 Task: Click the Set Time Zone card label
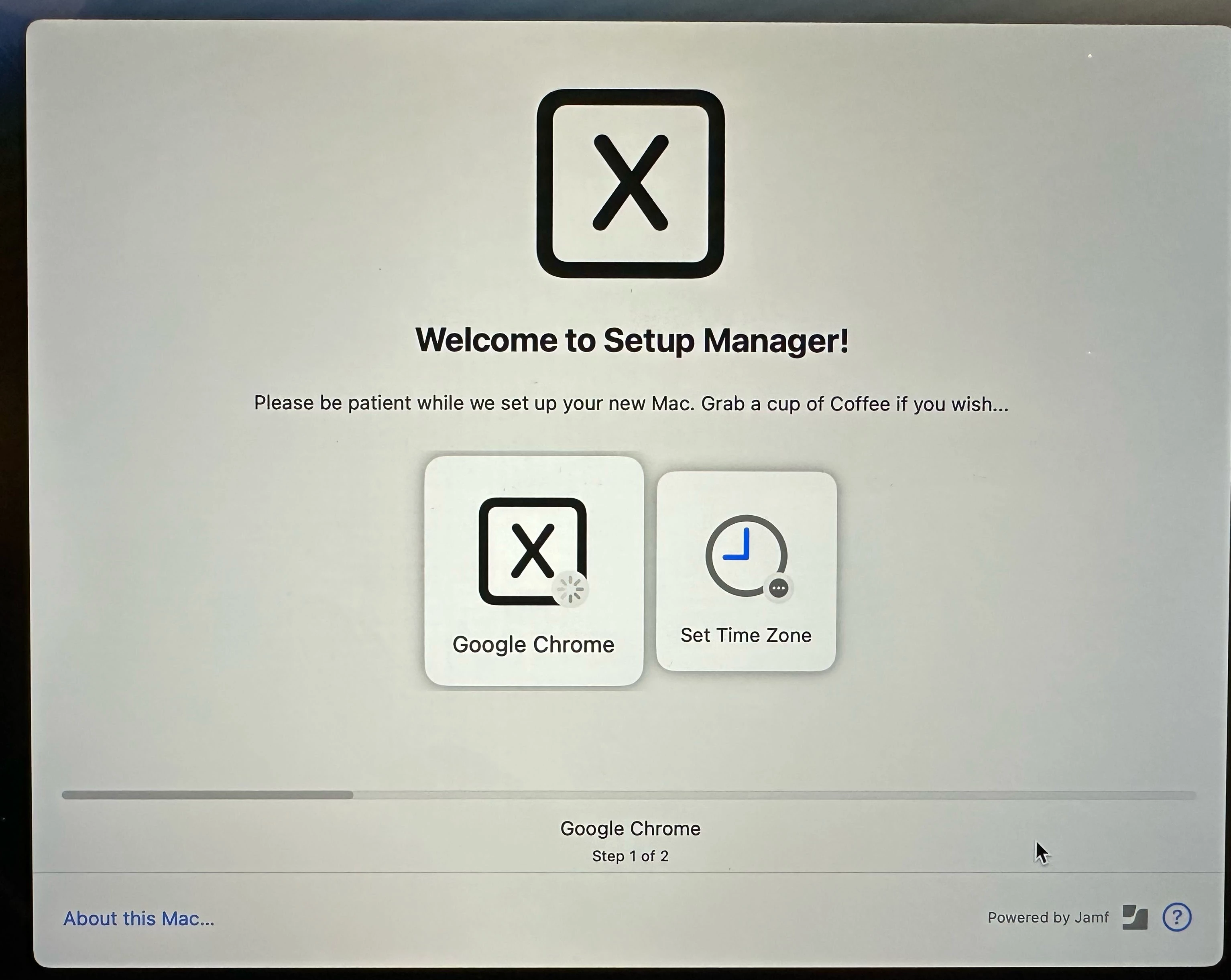(746, 635)
